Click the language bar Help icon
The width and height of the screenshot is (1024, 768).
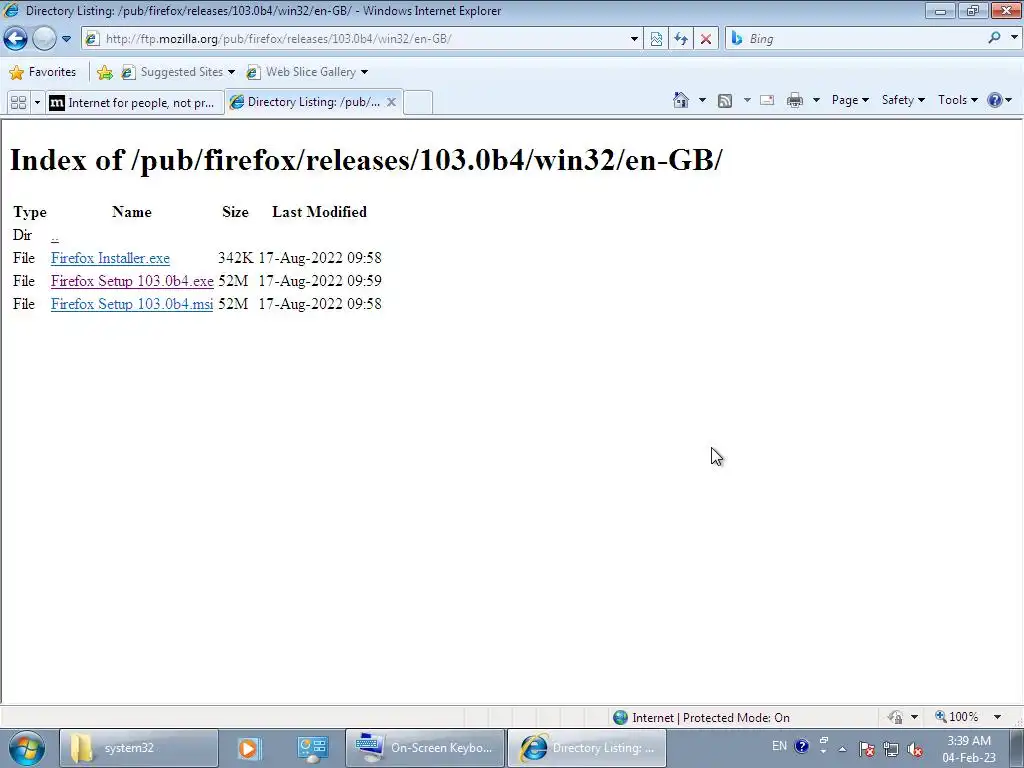click(x=802, y=746)
